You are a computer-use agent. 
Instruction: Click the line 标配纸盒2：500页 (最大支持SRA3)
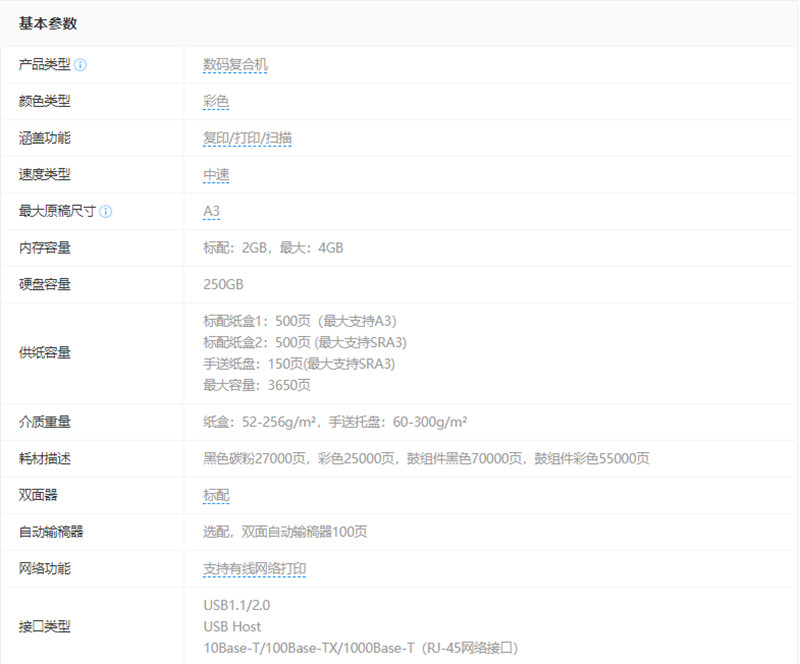click(x=305, y=342)
